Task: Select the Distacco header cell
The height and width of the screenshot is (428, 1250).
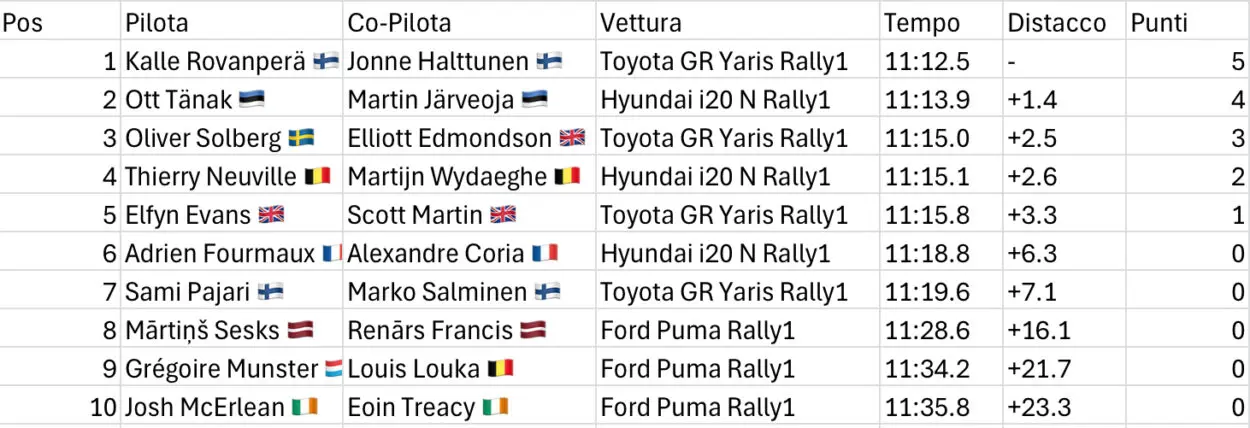Action: click(x=1065, y=23)
